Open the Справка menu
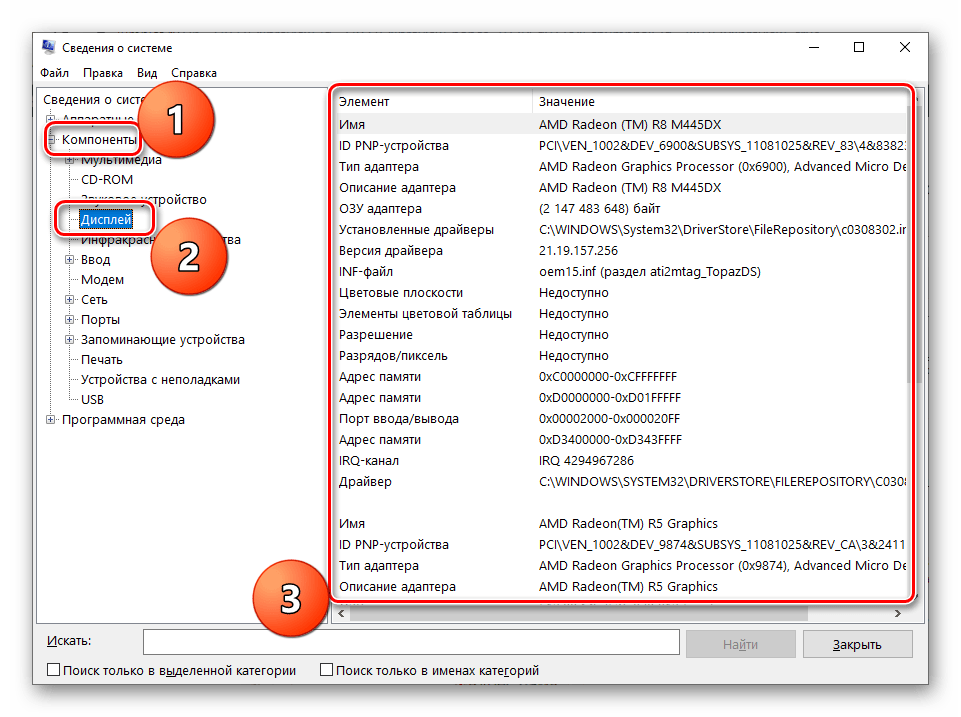 (194, 73)
